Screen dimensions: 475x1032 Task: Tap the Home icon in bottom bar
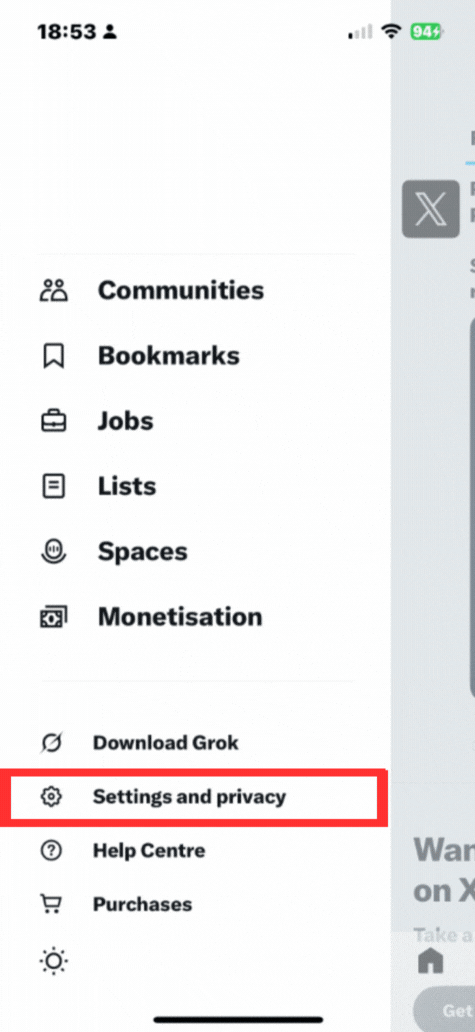point(431,961)
